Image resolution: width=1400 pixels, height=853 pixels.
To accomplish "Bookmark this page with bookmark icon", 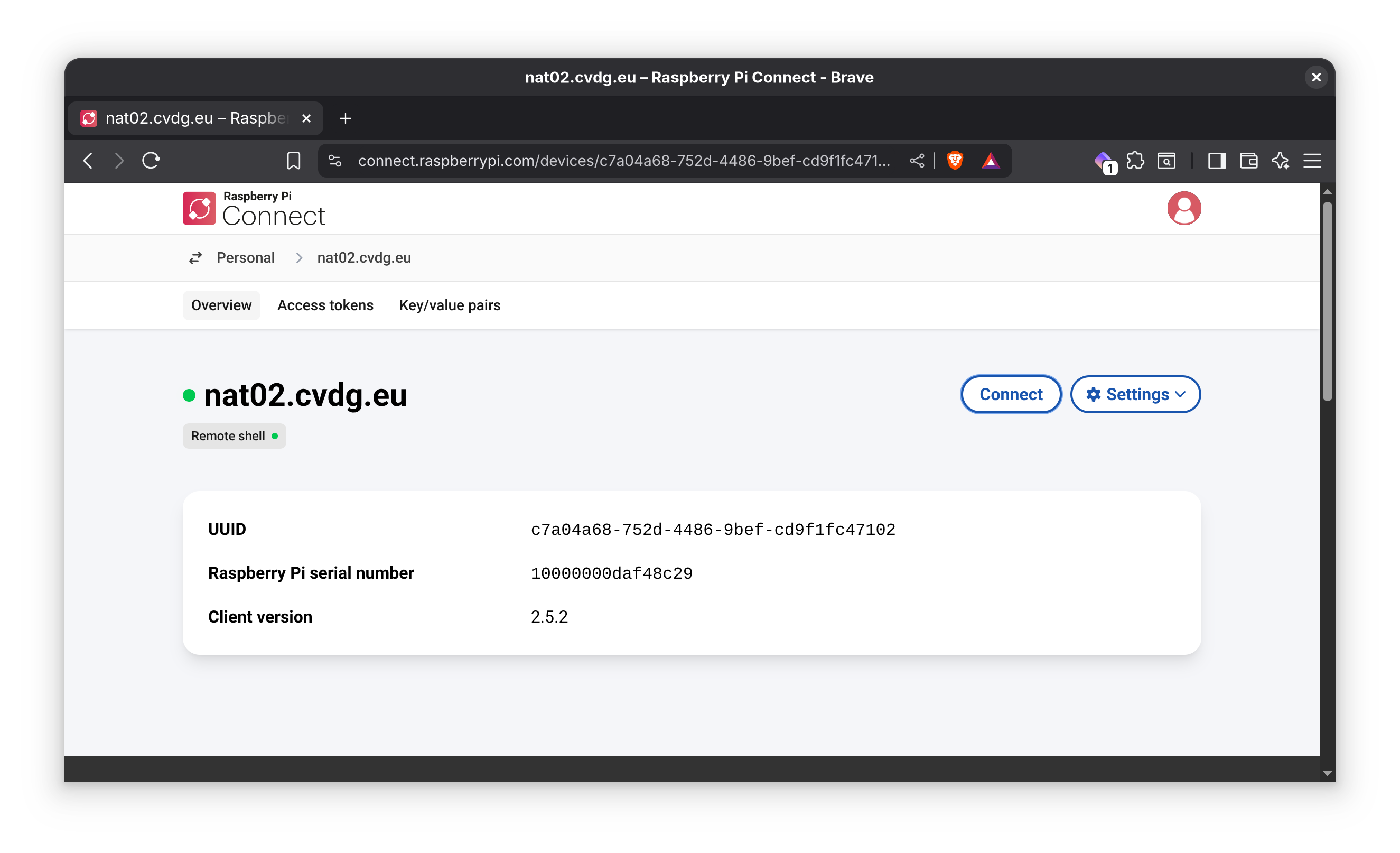I will click(293, 161).
